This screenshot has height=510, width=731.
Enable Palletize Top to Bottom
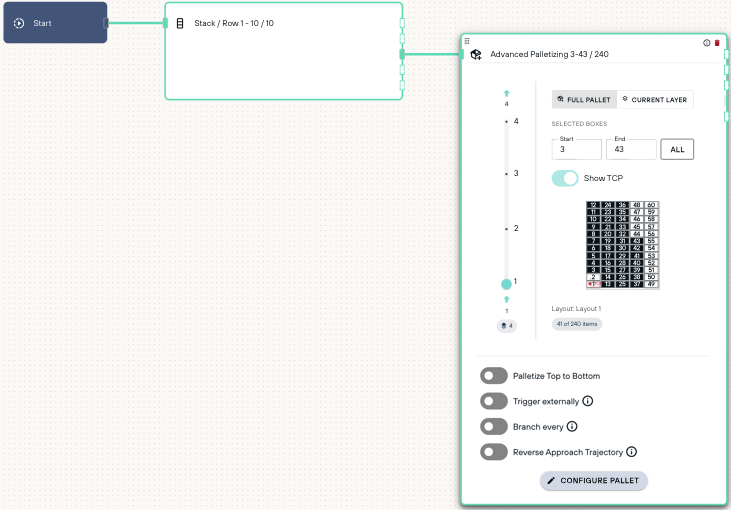pyautogui.click(x=494, y=376)
